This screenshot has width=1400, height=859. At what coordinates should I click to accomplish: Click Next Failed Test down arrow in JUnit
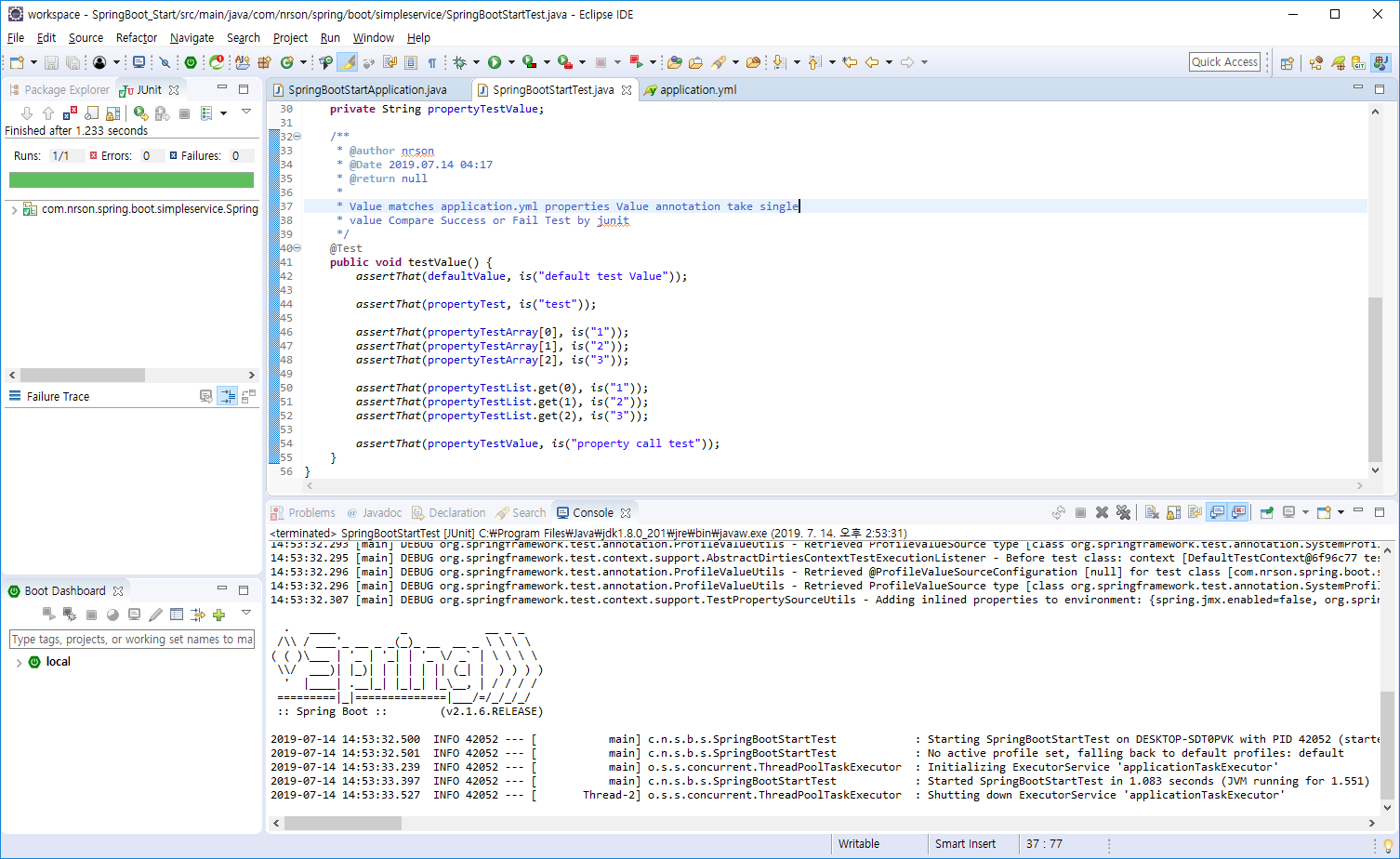(26, 112)
